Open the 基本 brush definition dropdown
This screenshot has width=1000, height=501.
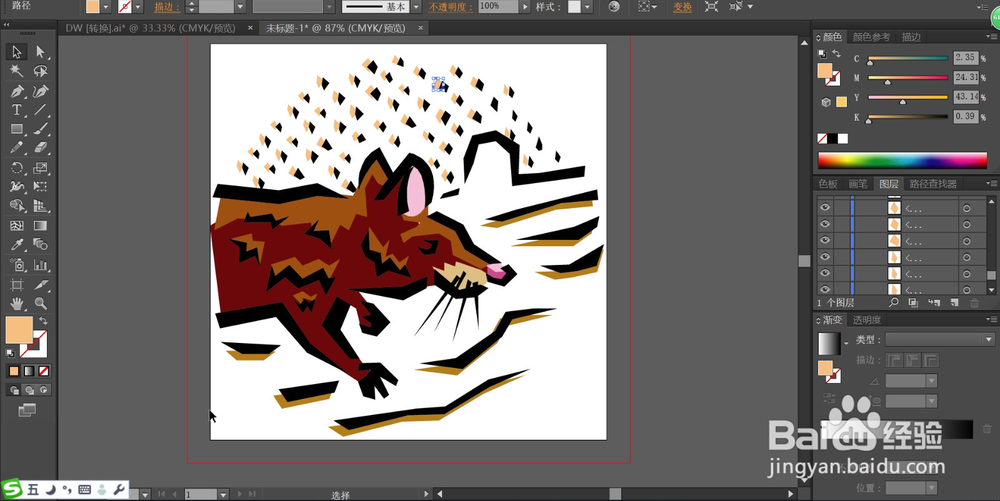416,6
